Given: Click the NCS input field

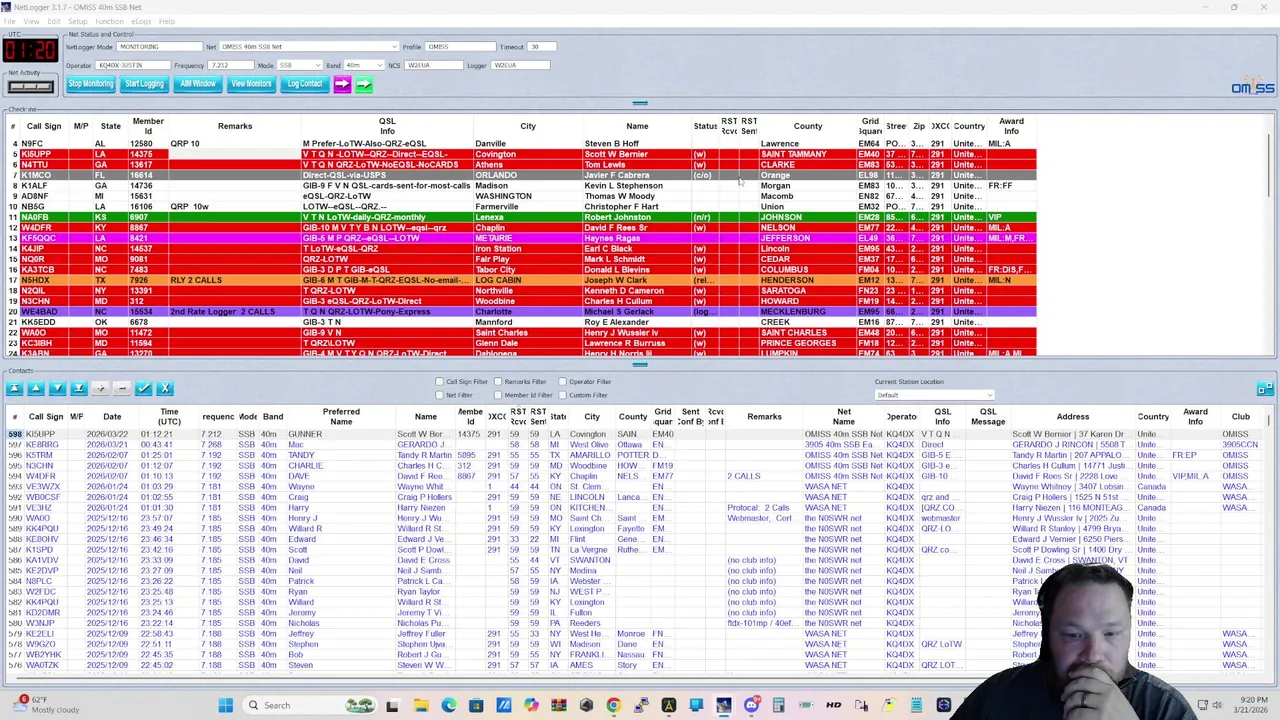Looking at the screenshot, I should [x=433, y=65].
